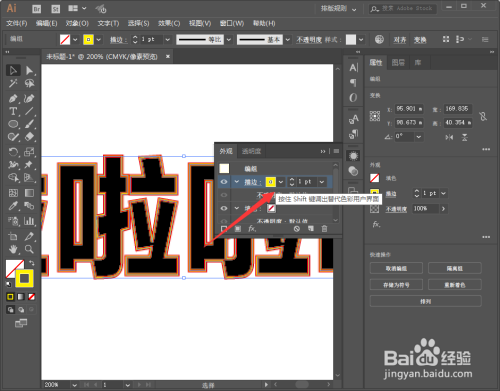The image size is (500, 391).
Task: Select the Direct Selection tool
Action: (29, 70)
